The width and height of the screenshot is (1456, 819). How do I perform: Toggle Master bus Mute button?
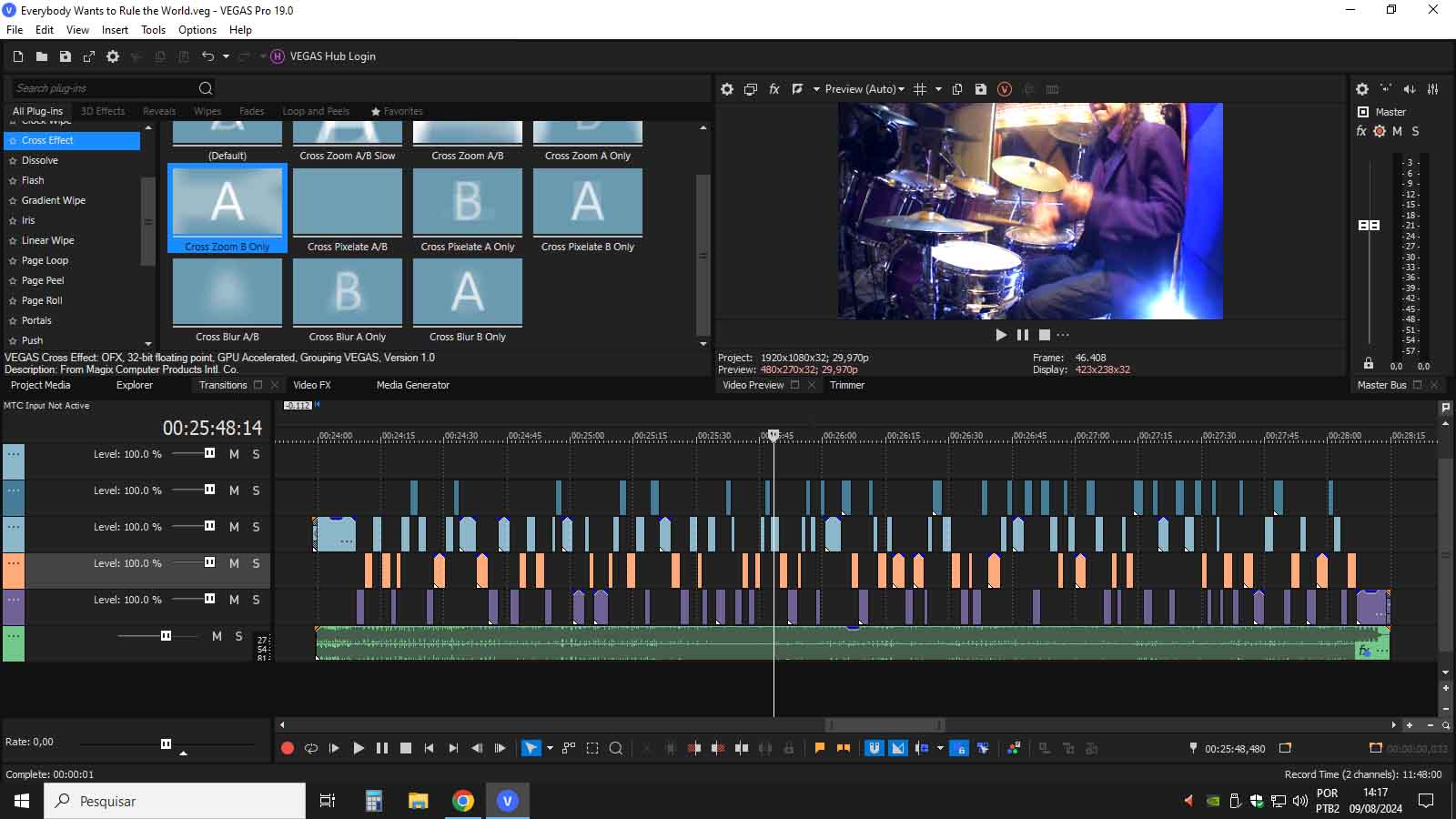pos(1397,131)
